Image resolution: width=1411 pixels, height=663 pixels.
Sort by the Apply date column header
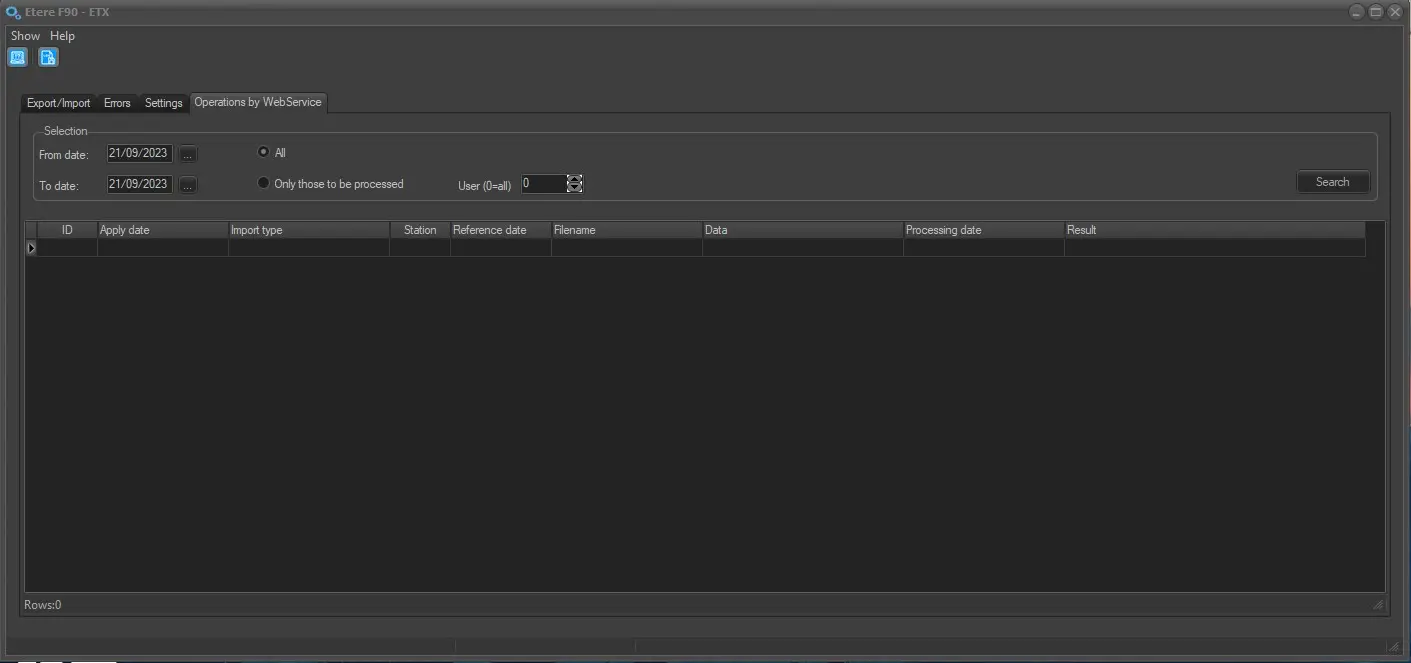click(x=162, y=230)
